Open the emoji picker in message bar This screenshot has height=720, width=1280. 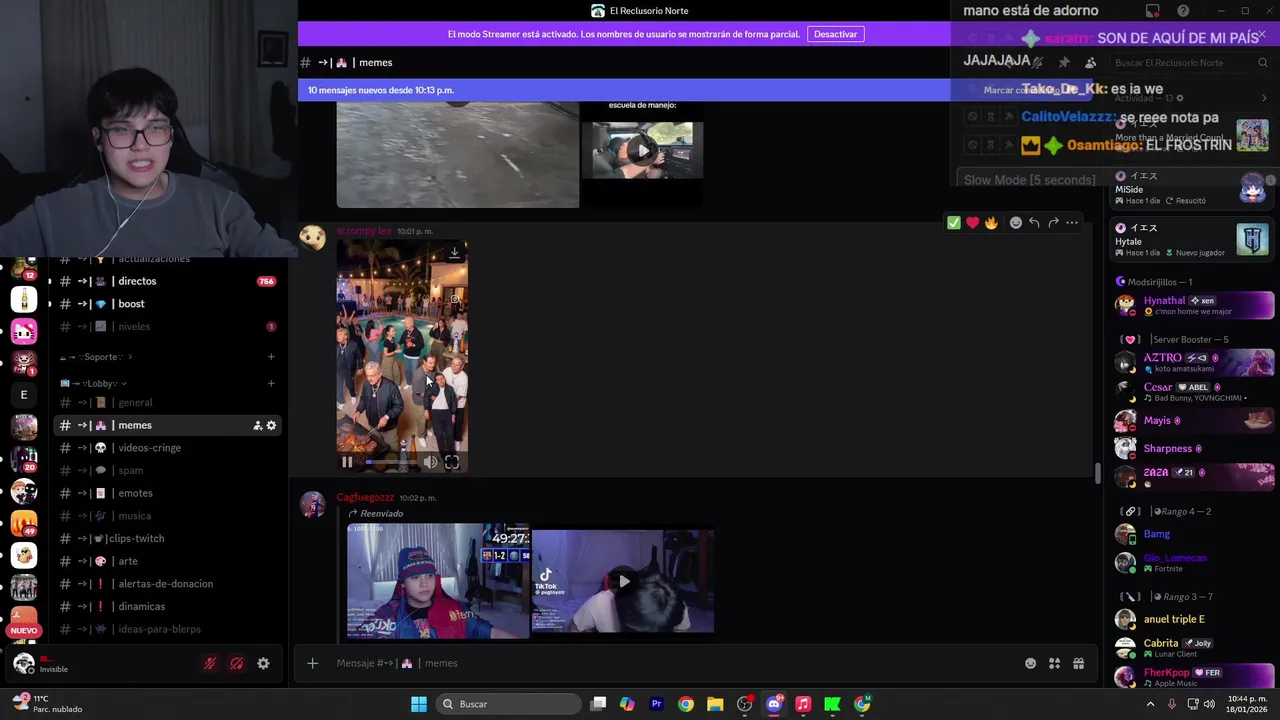click(1030, 663)
